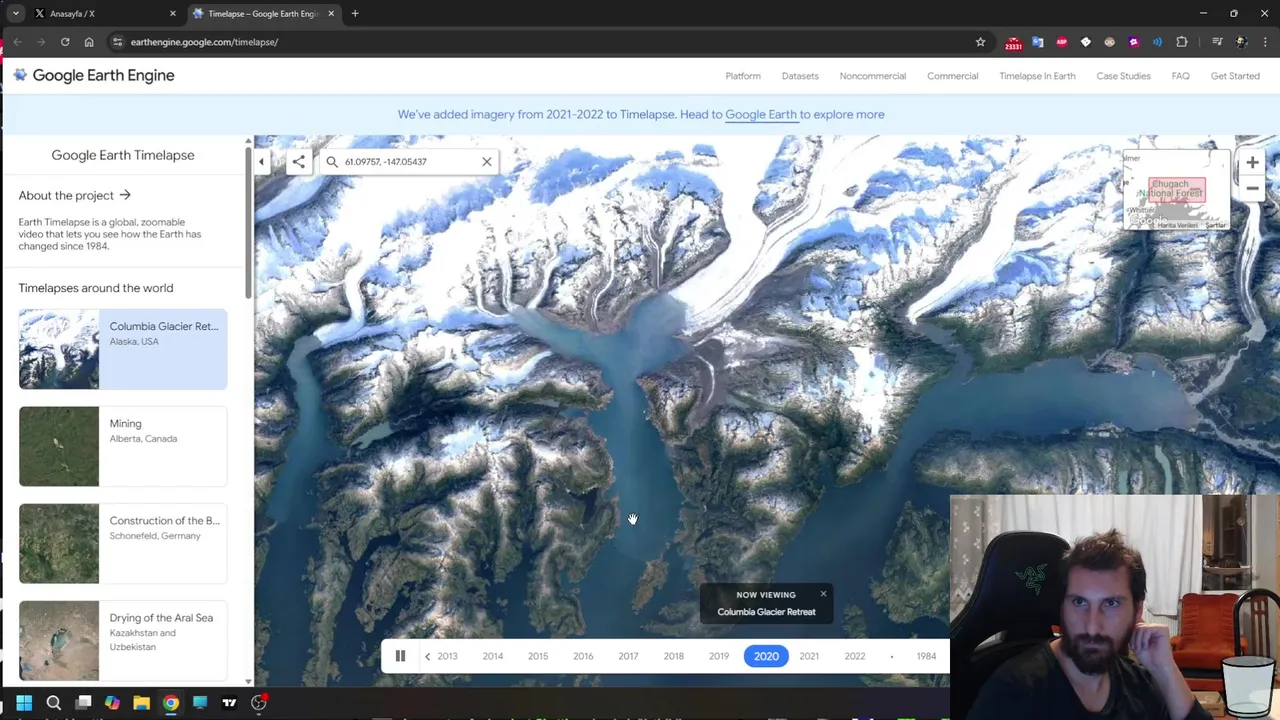The image size is (1280, 720).
Task: Open the Platform nav menu
Action: click(x=743, y=76)
